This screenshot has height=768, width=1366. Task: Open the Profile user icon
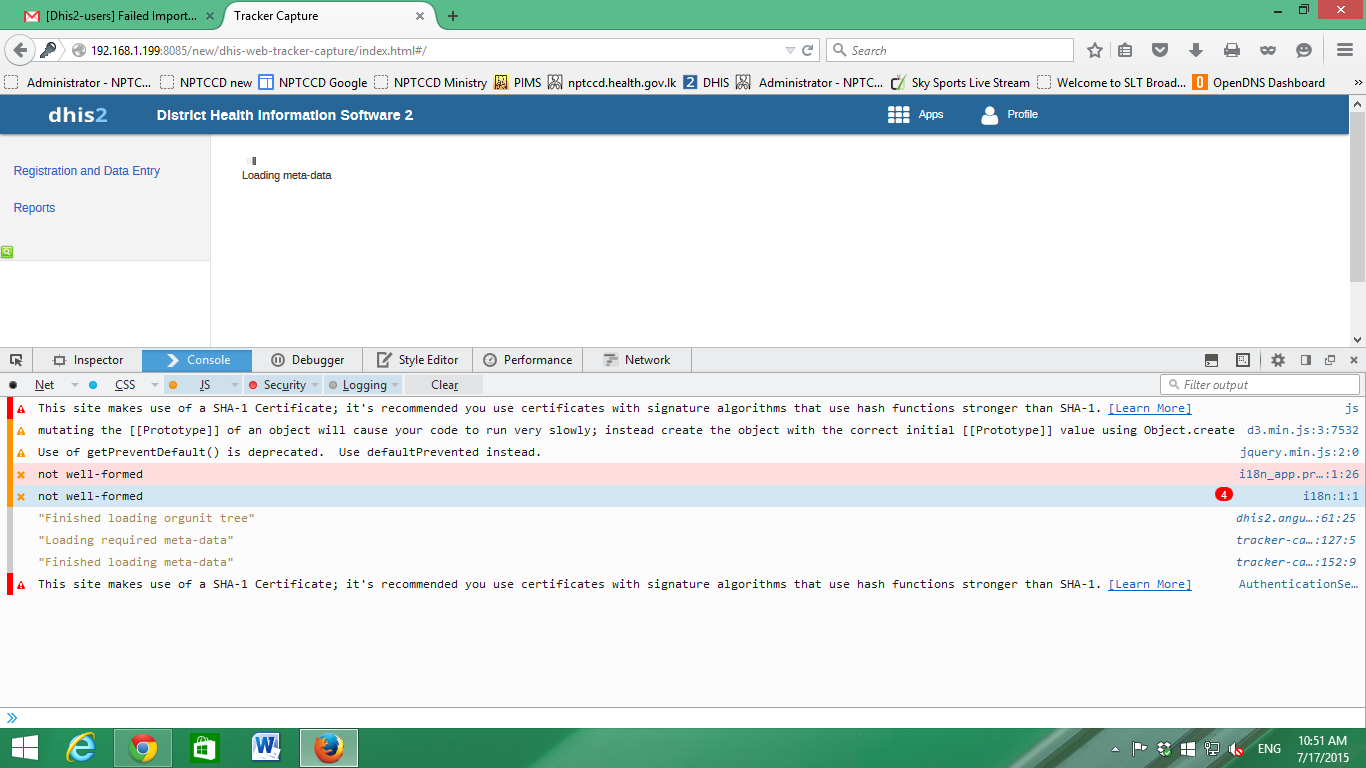[990, 115]
